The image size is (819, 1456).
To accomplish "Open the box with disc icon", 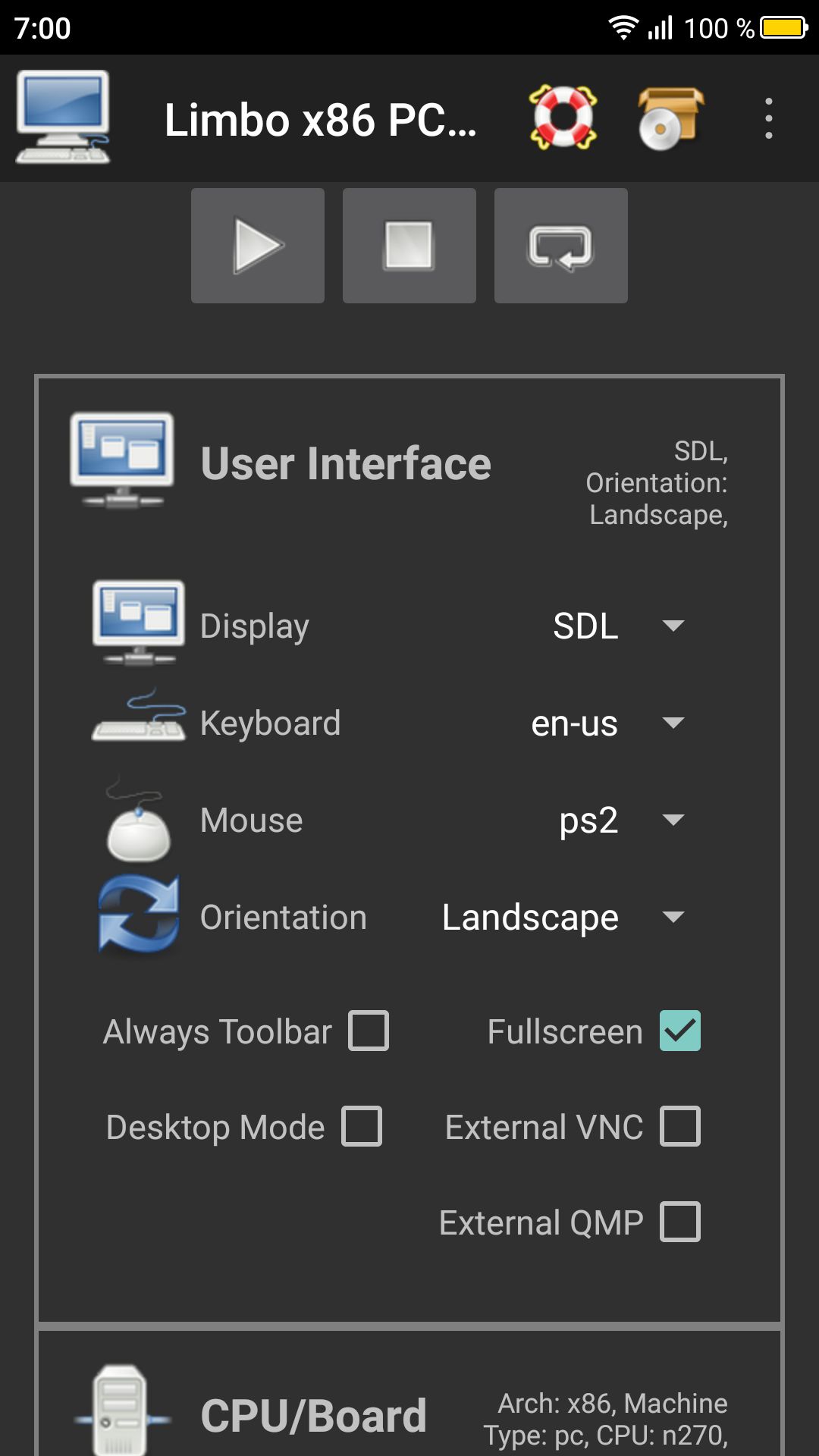I will click(x=670, y=118).
